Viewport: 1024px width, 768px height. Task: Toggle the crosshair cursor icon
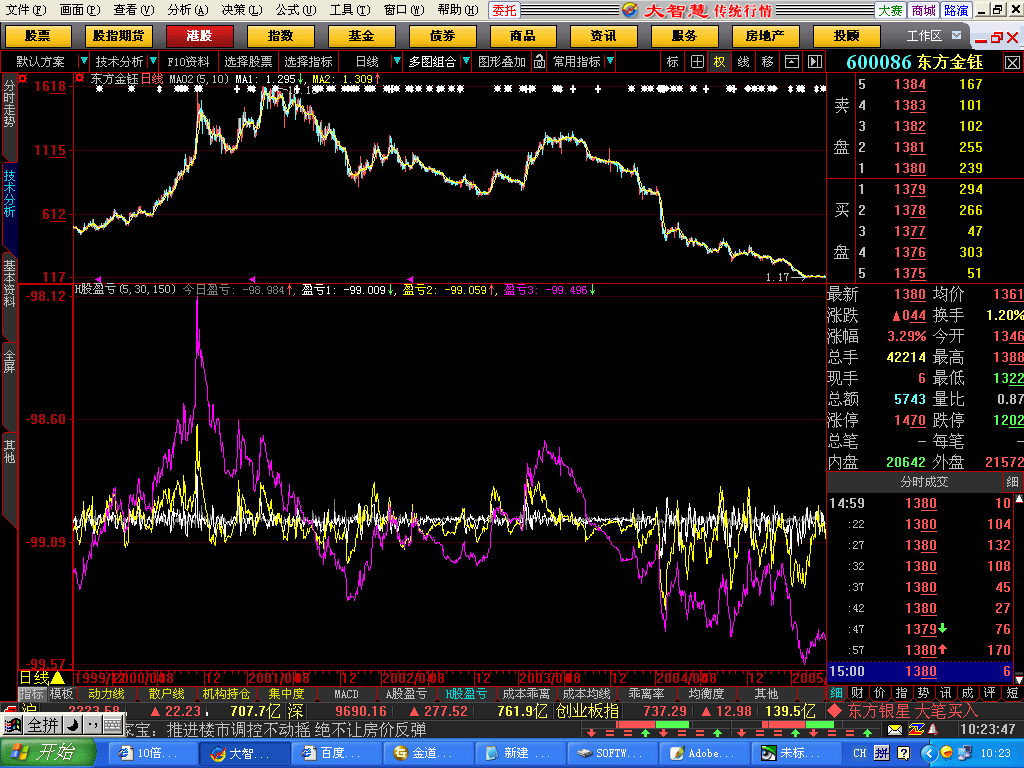697,61
